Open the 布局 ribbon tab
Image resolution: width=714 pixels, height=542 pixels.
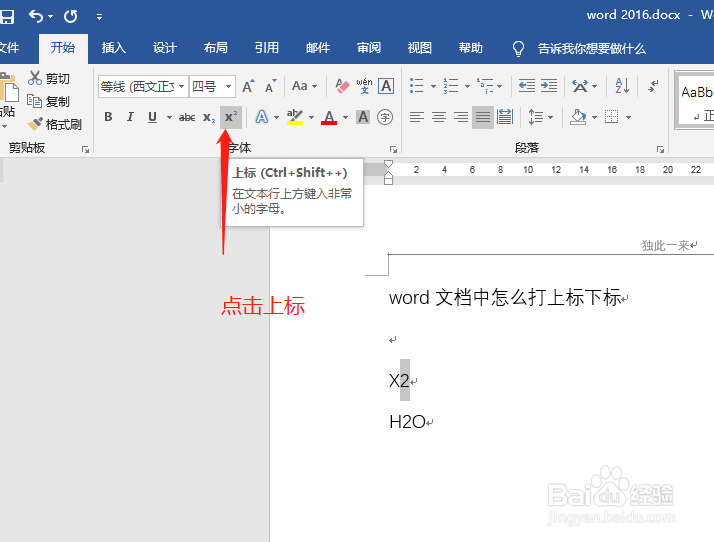215,47
